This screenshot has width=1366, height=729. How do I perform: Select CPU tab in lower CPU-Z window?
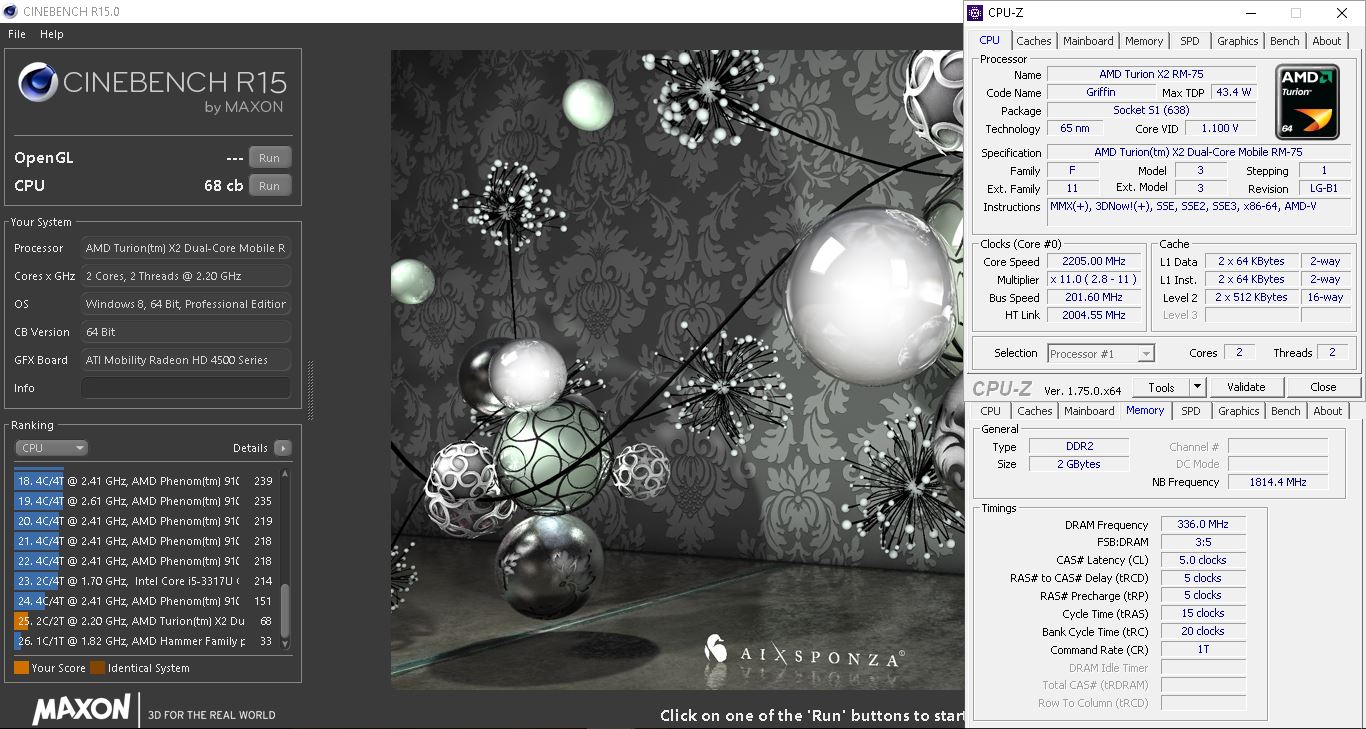tap(991, 411)
